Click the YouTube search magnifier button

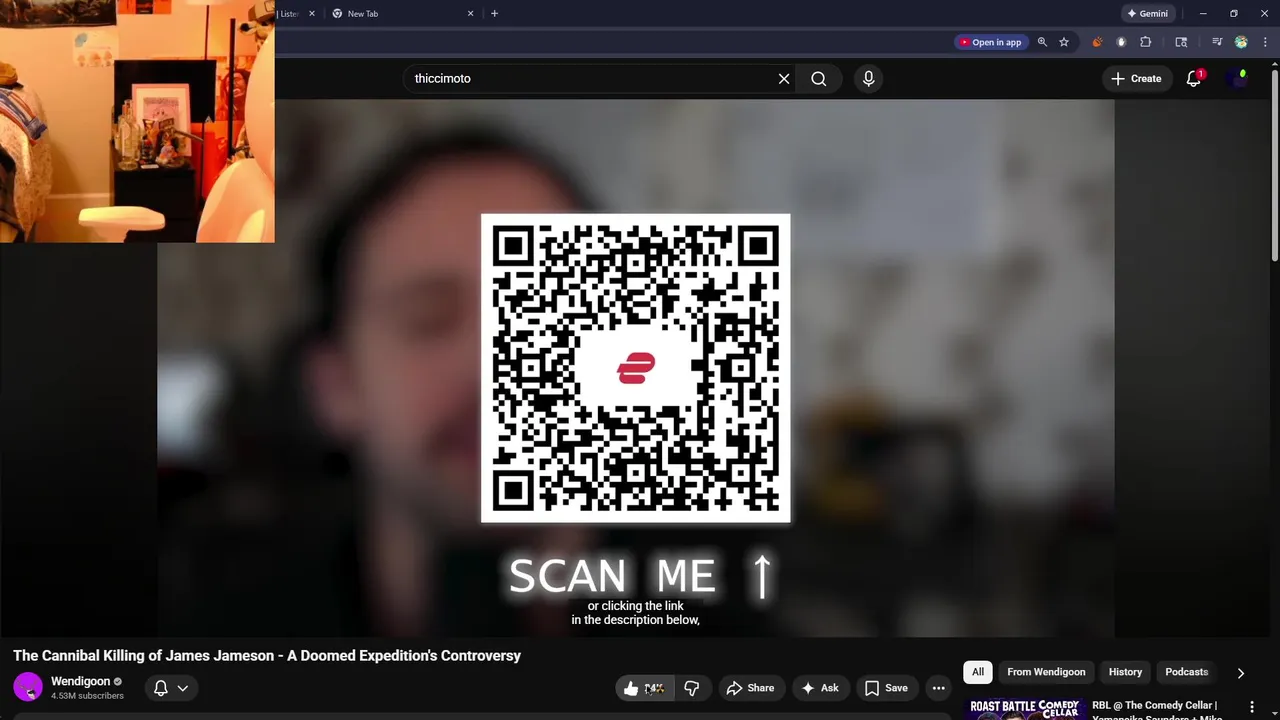click(819, 79)
